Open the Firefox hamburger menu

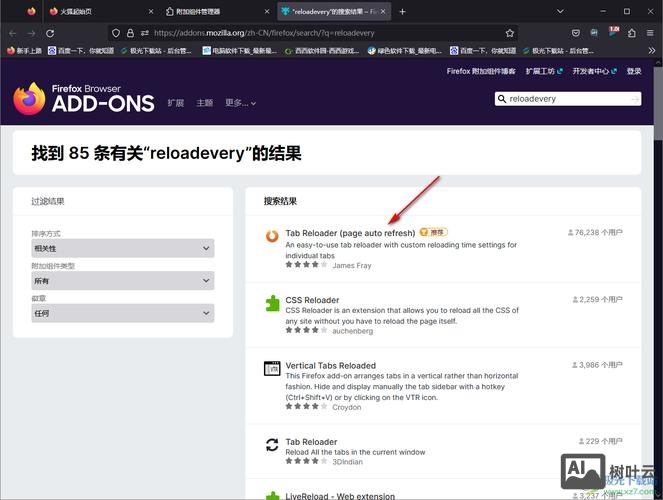[x=650, y=33]
